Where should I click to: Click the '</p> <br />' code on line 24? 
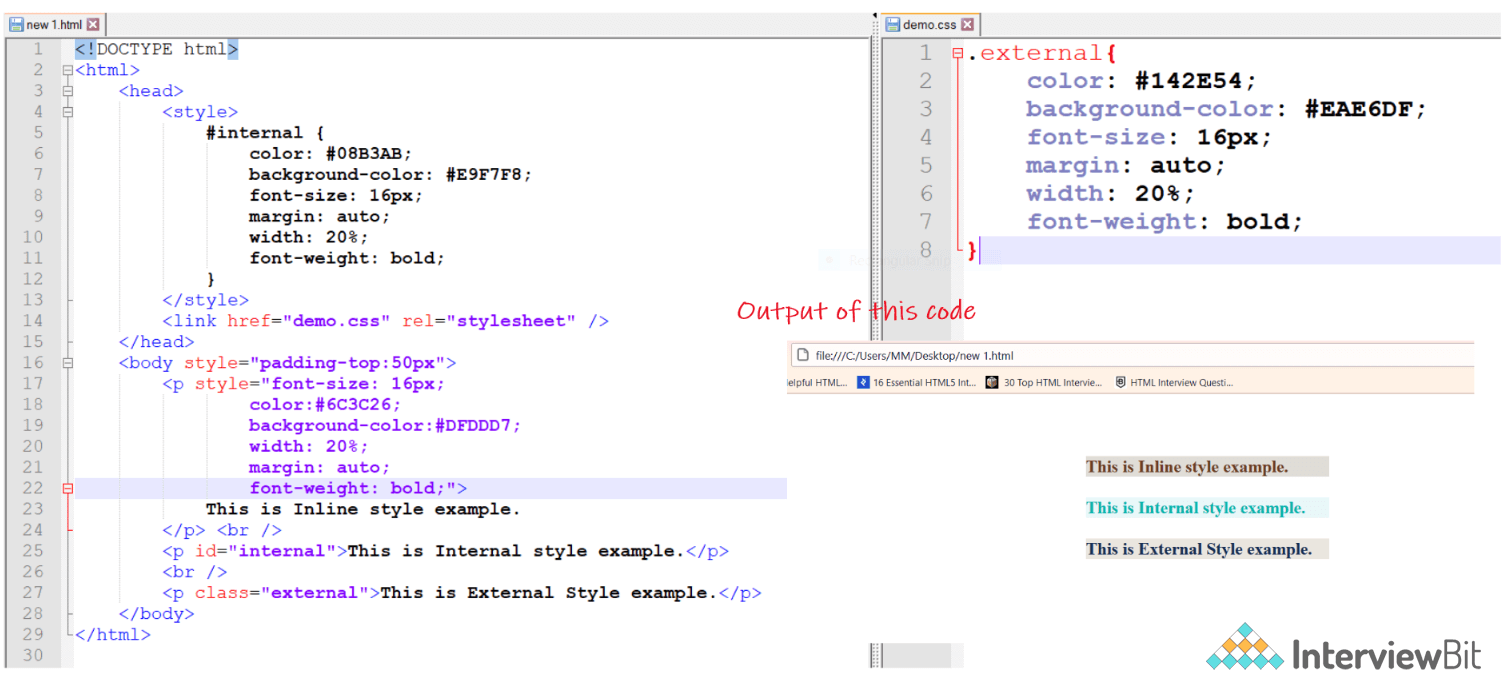coord(222,530)
